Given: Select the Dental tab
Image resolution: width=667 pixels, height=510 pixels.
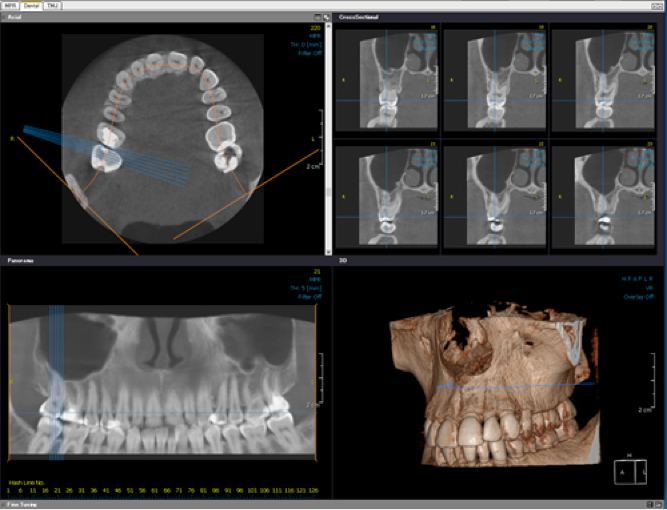Looking at the screenshot, I should tap(31, 5).
